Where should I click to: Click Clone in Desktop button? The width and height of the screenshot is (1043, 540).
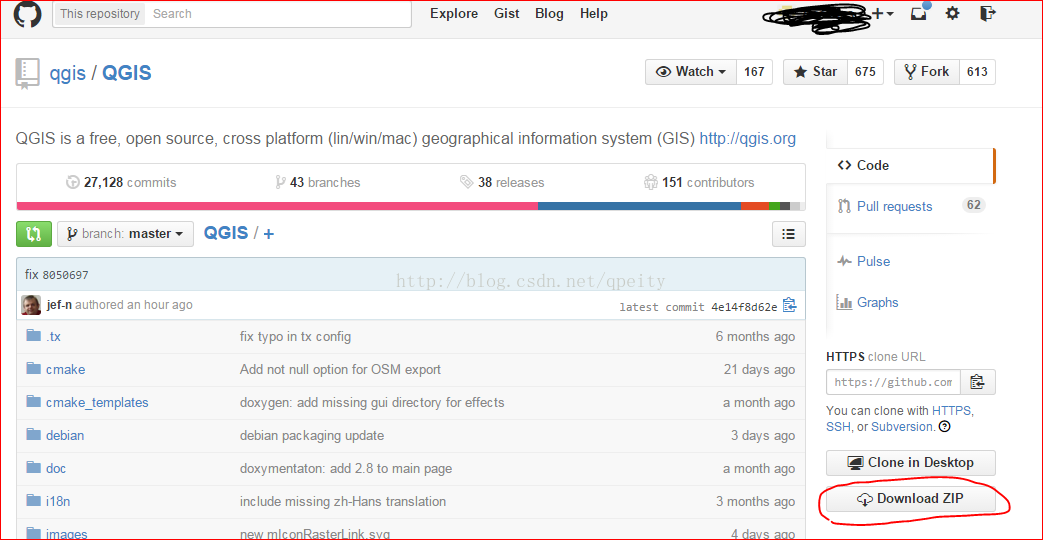click(x=911, y=462)
